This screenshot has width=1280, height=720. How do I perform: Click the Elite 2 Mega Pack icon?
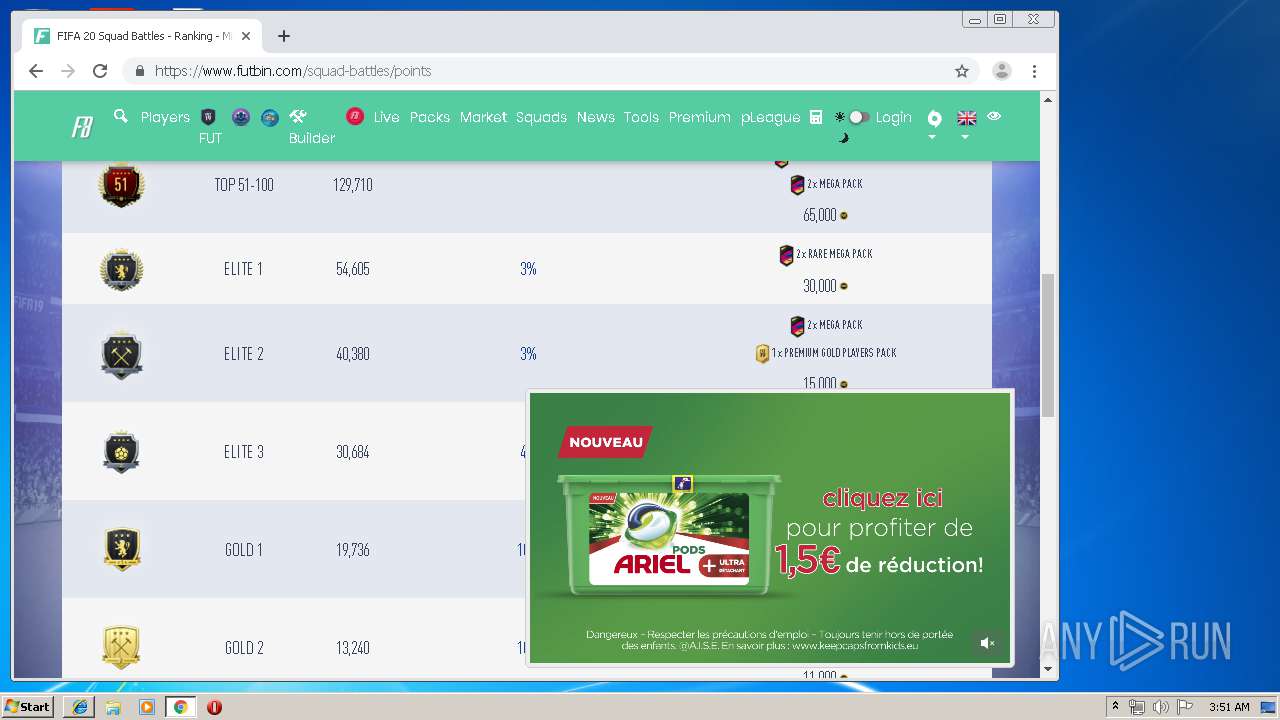797,326
